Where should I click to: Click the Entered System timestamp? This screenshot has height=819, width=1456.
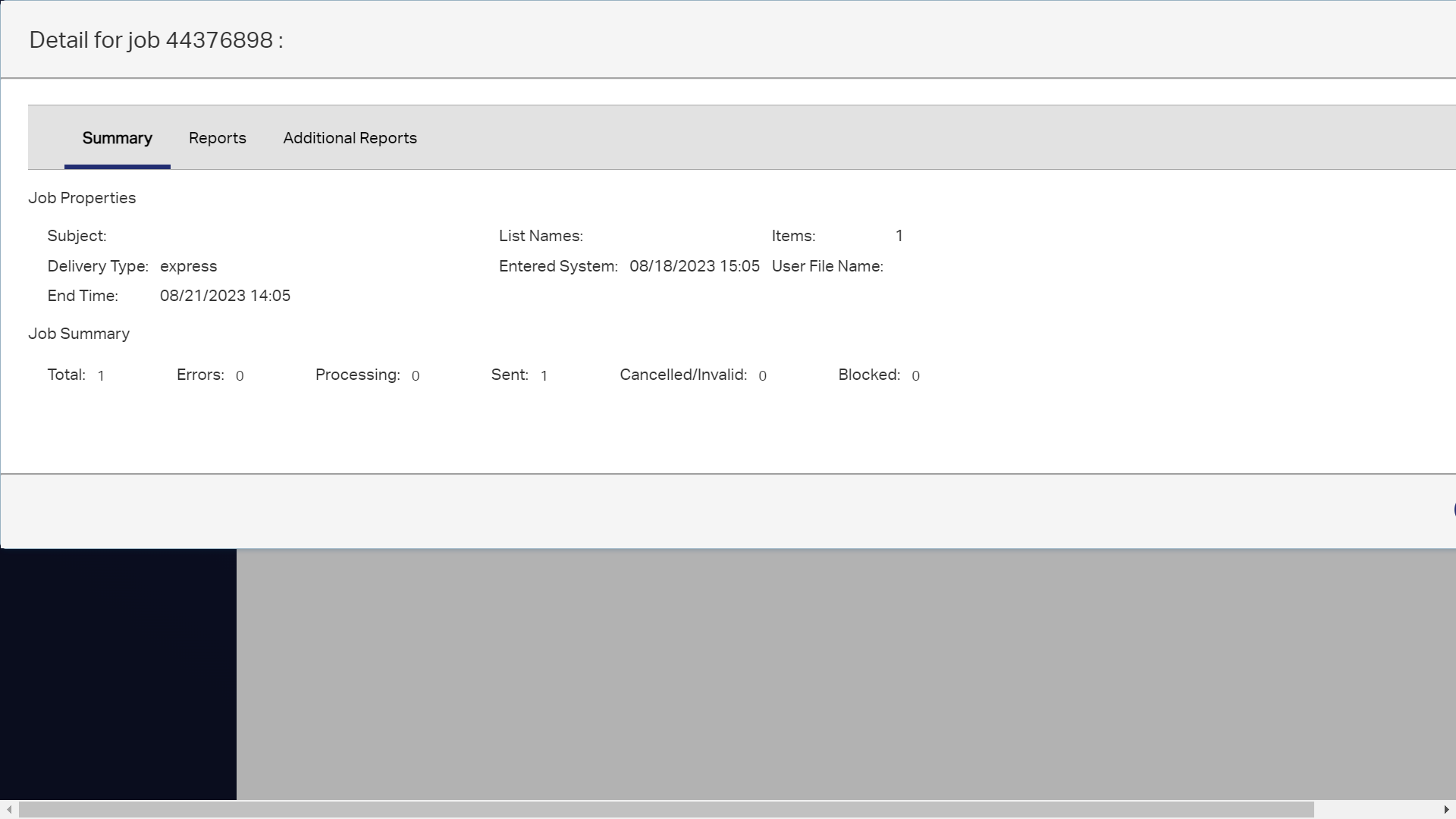click(694, 266)
